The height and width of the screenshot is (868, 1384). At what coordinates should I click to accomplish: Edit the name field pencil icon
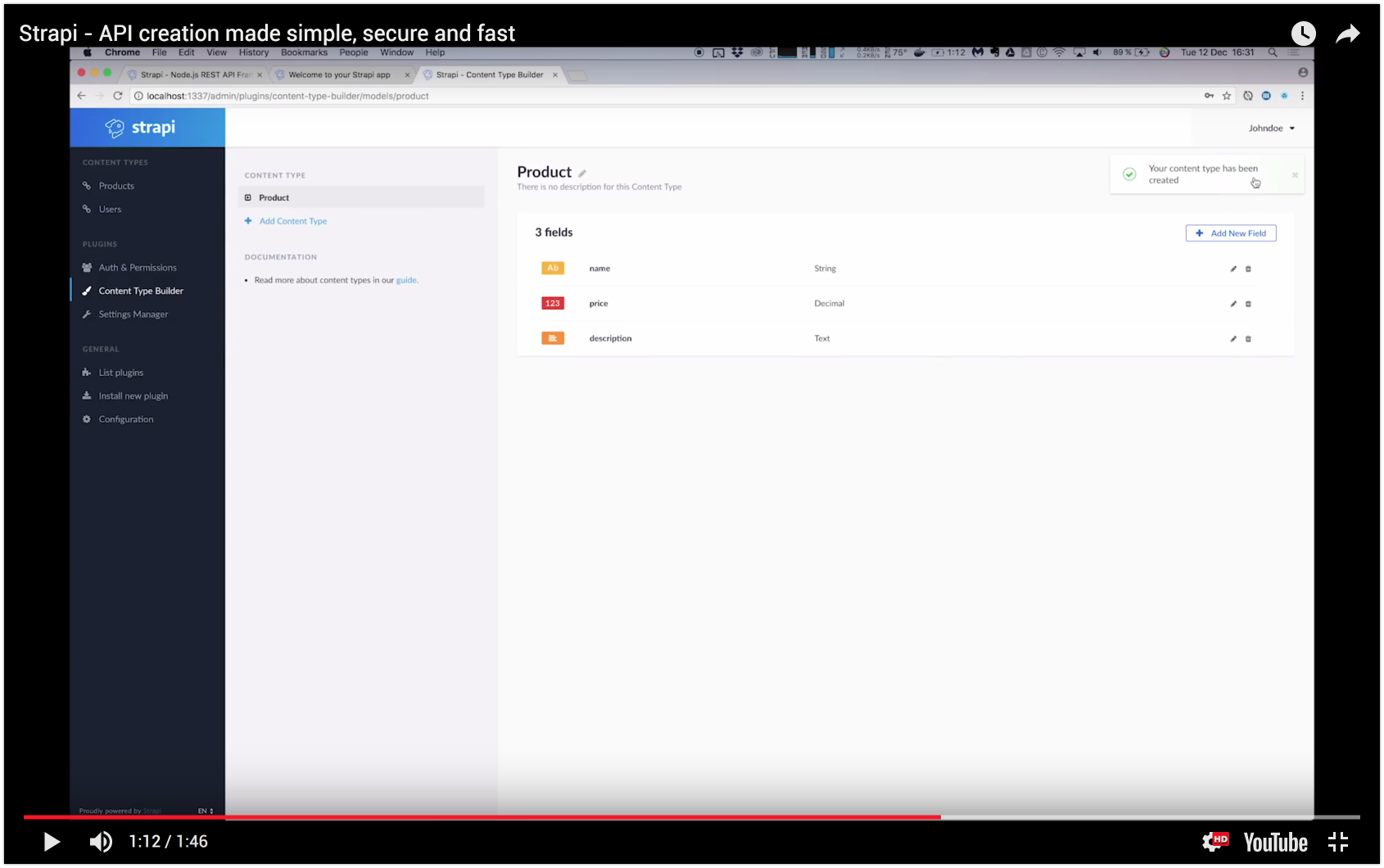[1233, 269]
